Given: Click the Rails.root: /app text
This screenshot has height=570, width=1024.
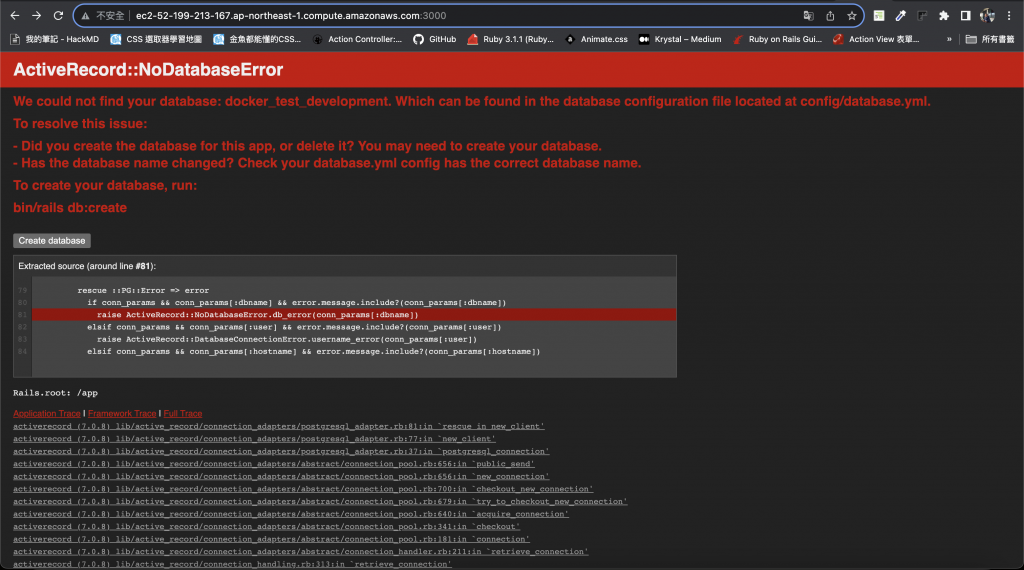Looking at the screenshot, I should coord(56,393).
